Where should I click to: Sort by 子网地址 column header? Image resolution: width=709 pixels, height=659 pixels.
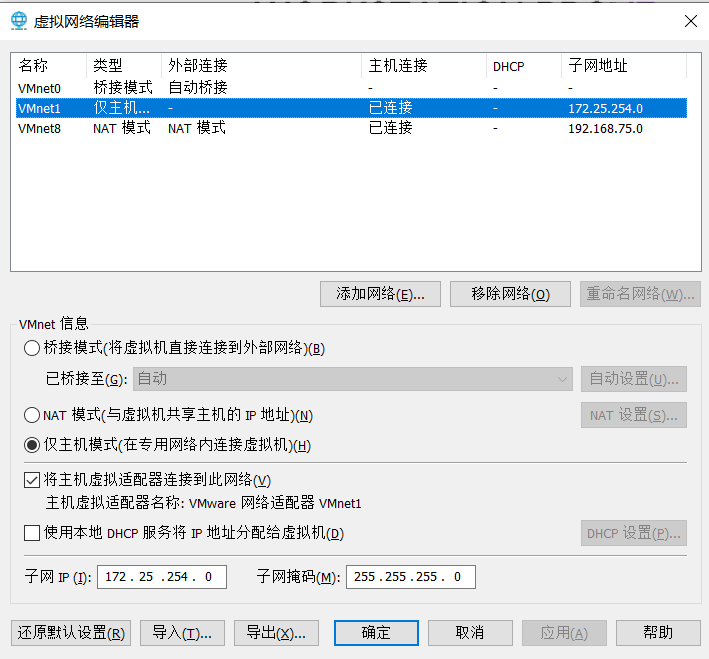pos(624,66)
